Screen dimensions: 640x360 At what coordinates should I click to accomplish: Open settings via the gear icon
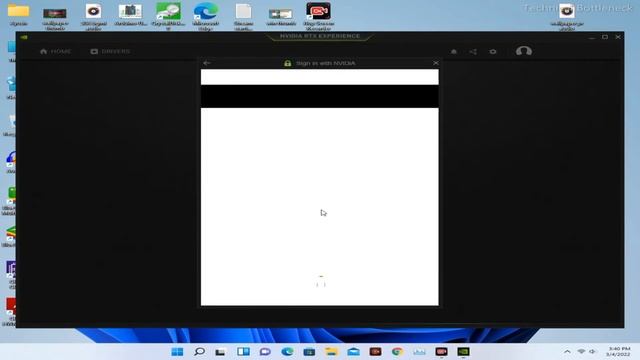[x=493, y=51]
